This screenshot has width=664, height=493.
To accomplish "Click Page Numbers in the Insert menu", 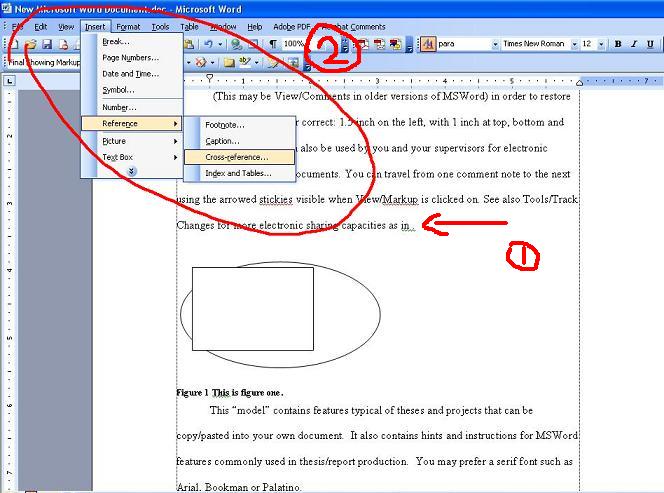I will click(x=130, y=57).
